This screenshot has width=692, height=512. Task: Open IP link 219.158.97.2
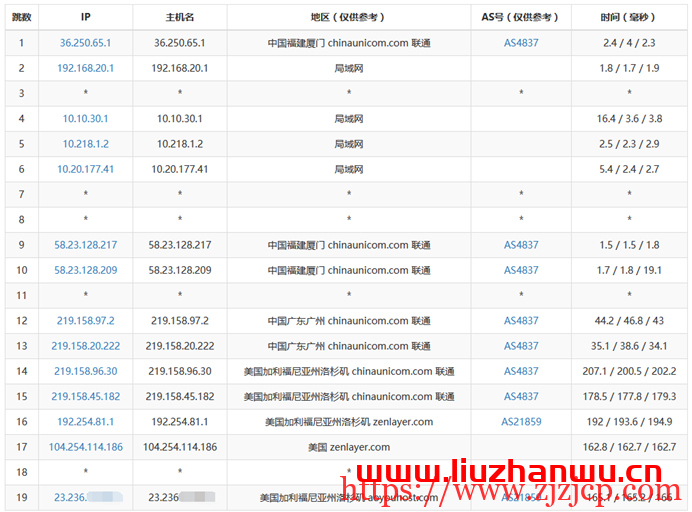85,320
